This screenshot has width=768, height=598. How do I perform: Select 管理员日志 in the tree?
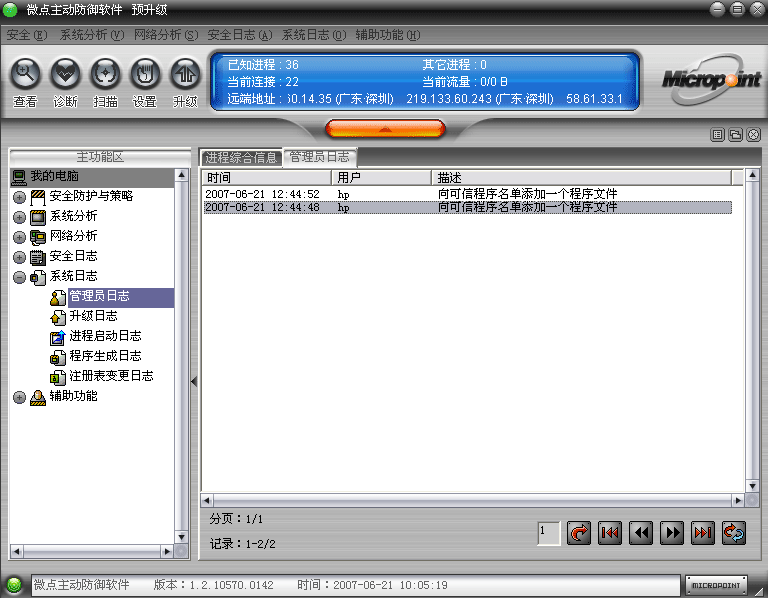coord(99,296)
